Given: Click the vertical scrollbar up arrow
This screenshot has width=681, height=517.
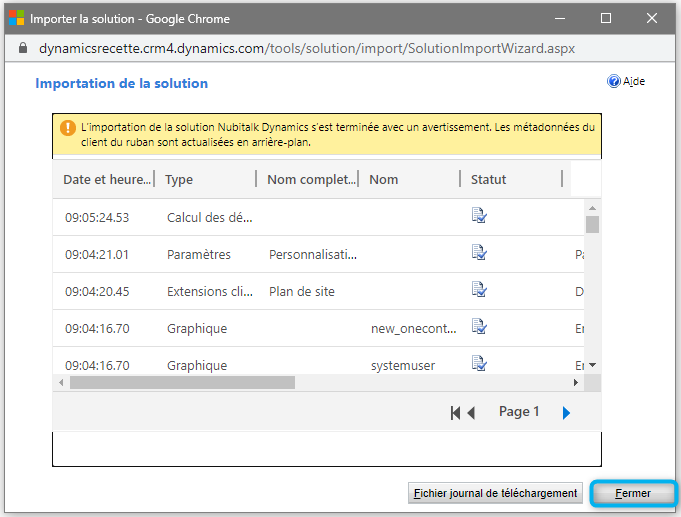Looking at the screenshot, I should click(592, 208).
